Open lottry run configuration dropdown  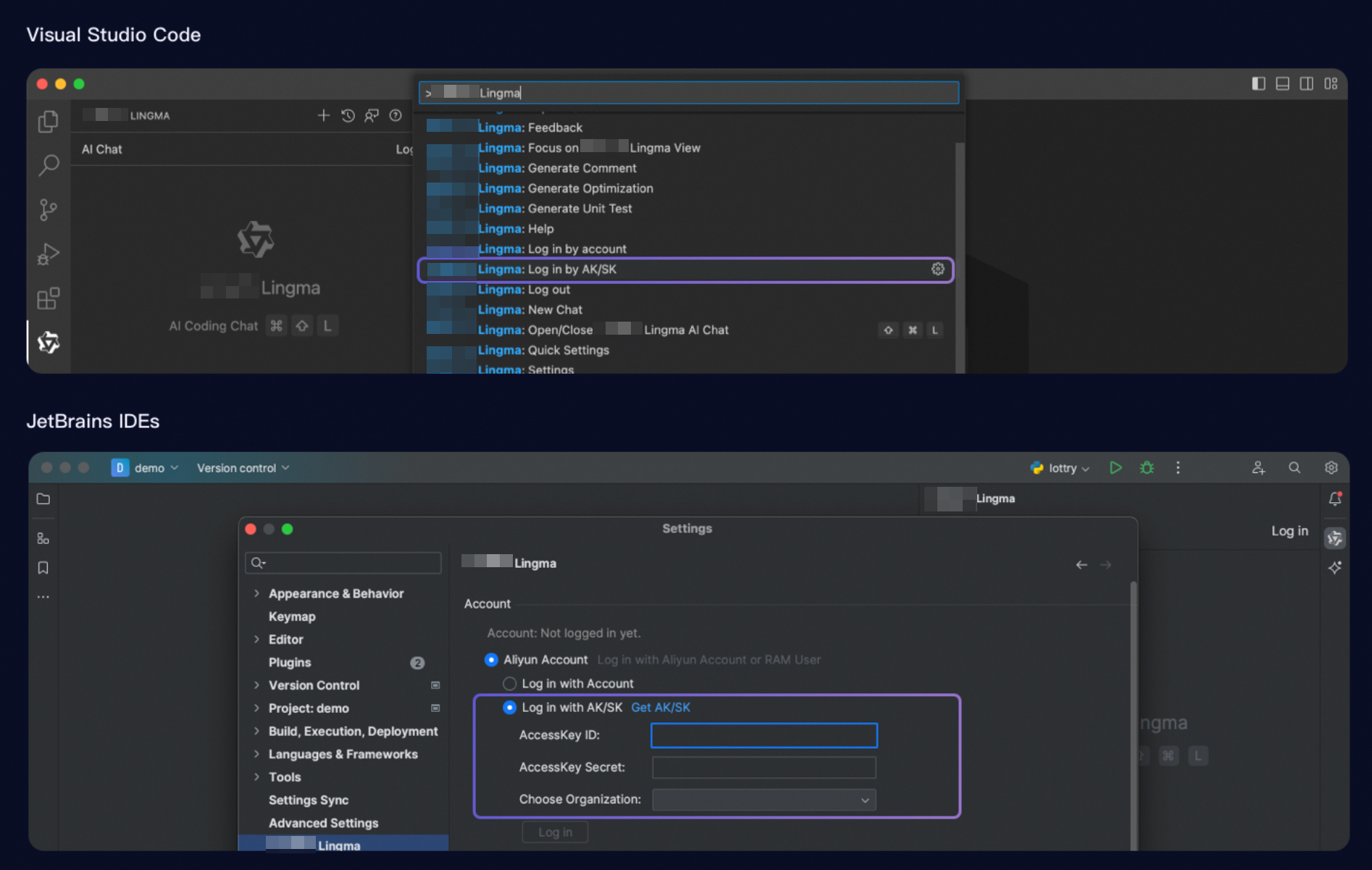coord(1060,468)
